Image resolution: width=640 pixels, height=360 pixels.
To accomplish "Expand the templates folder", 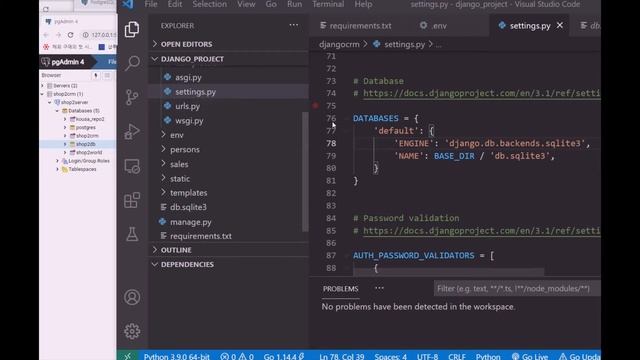I will (x=189, y=193).
